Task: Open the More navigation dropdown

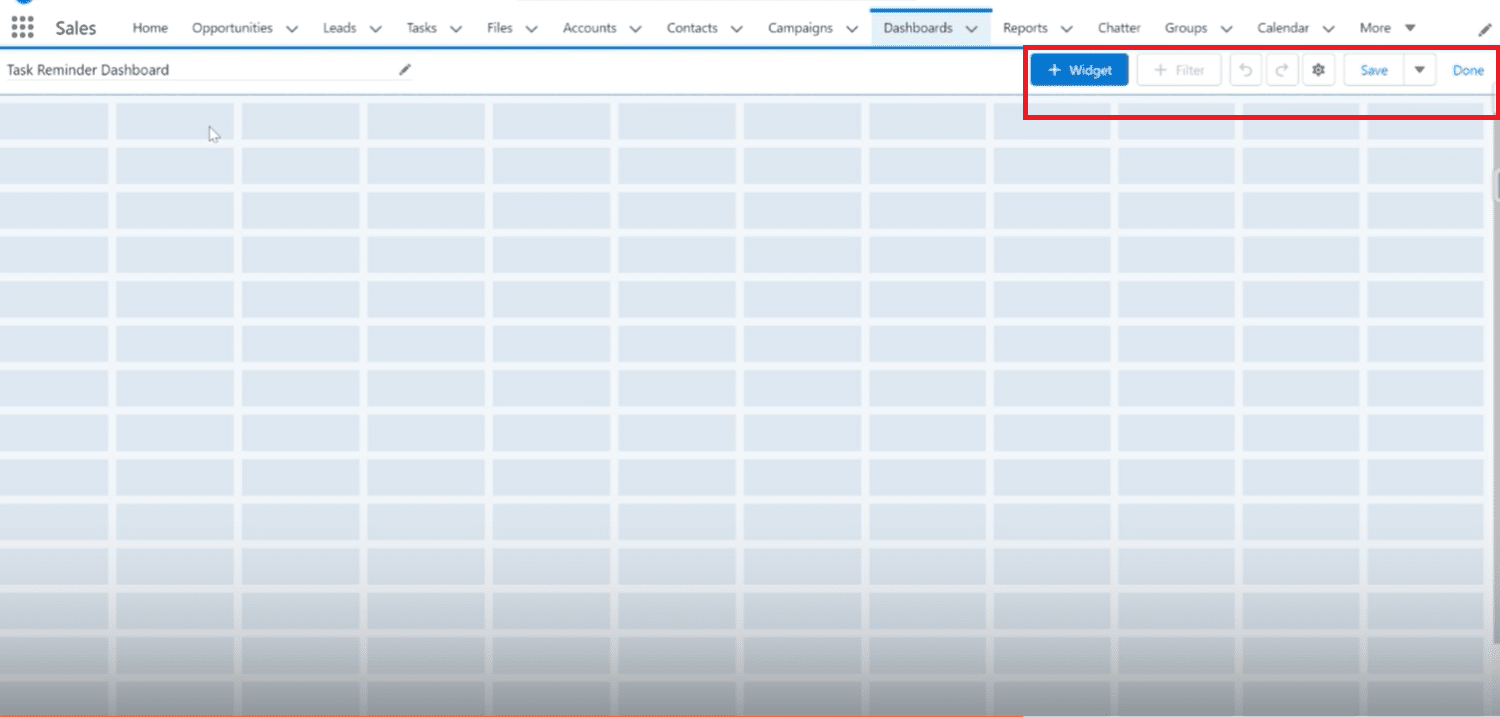Action: point(1388,28)
